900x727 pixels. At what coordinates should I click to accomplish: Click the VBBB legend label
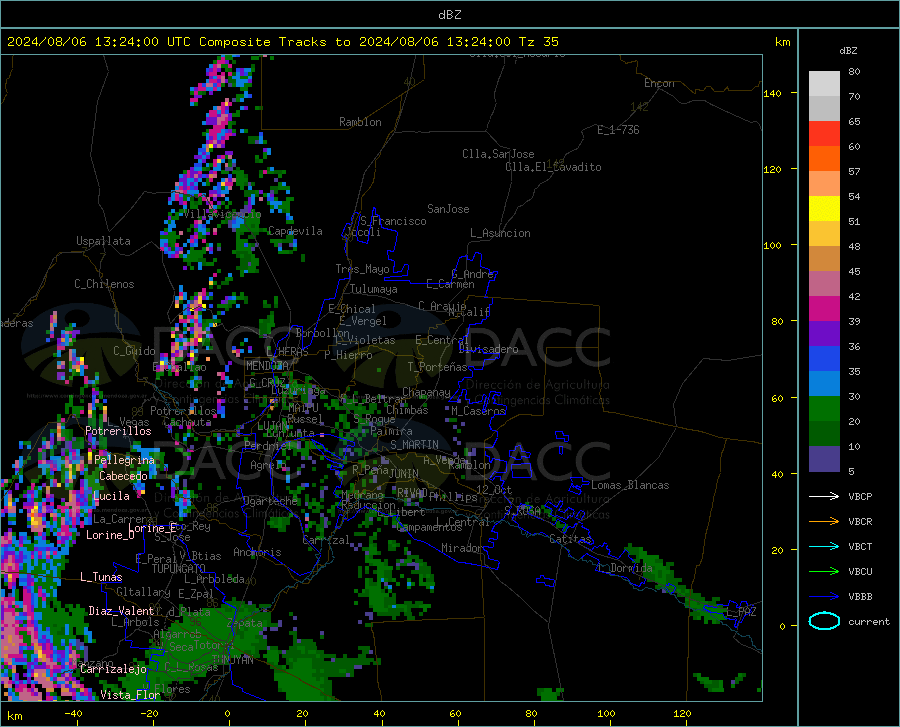click(x=860, y=597)
